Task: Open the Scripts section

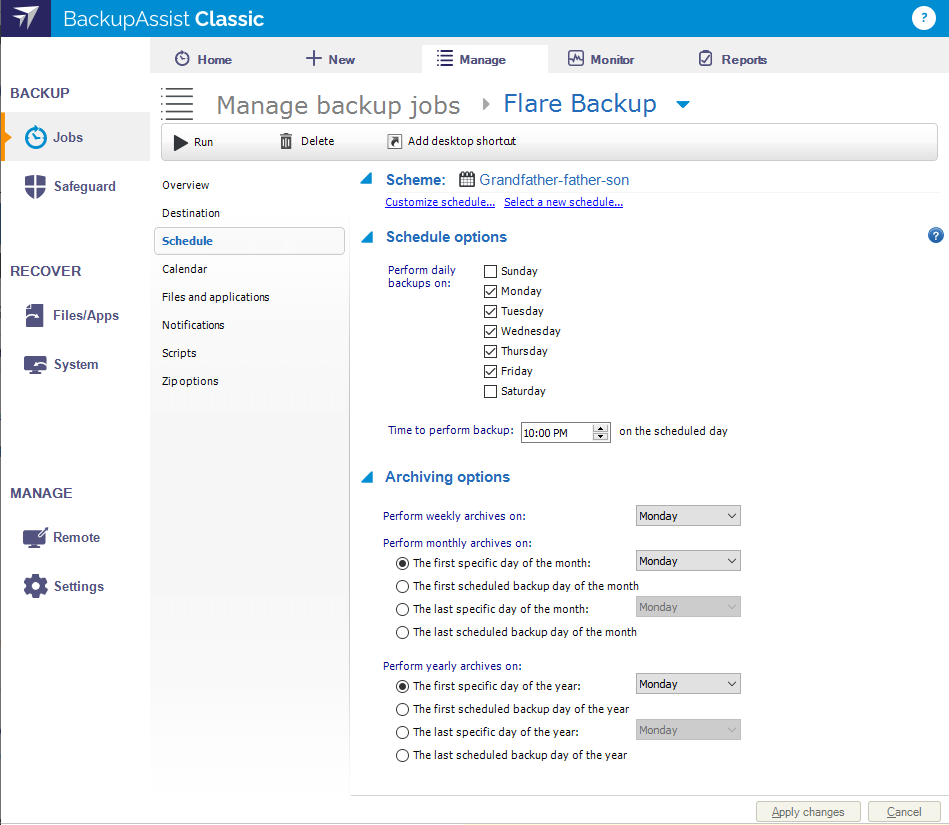Action: tap(179, 353)
